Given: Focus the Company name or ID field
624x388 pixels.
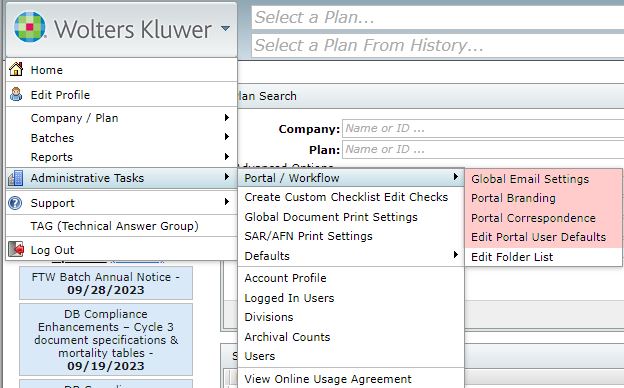Looking at the screenshot, I should (x=483, y=129).
